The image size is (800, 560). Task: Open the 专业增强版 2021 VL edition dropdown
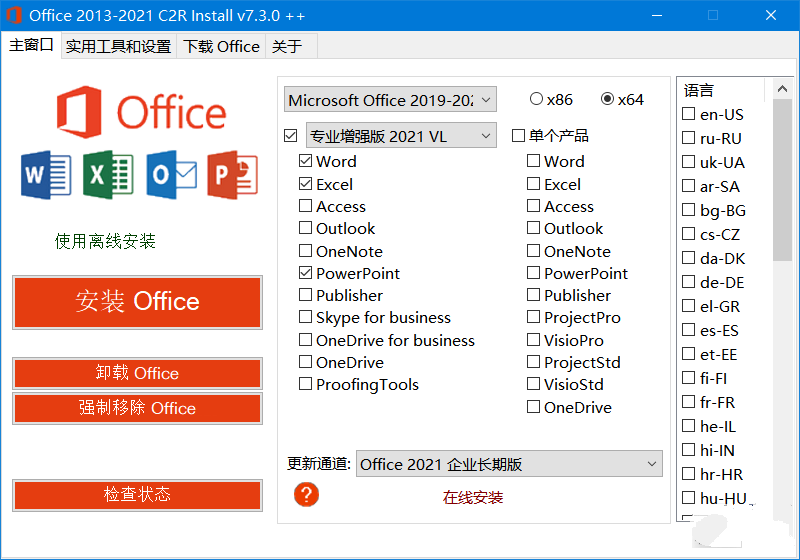point(401,136)
